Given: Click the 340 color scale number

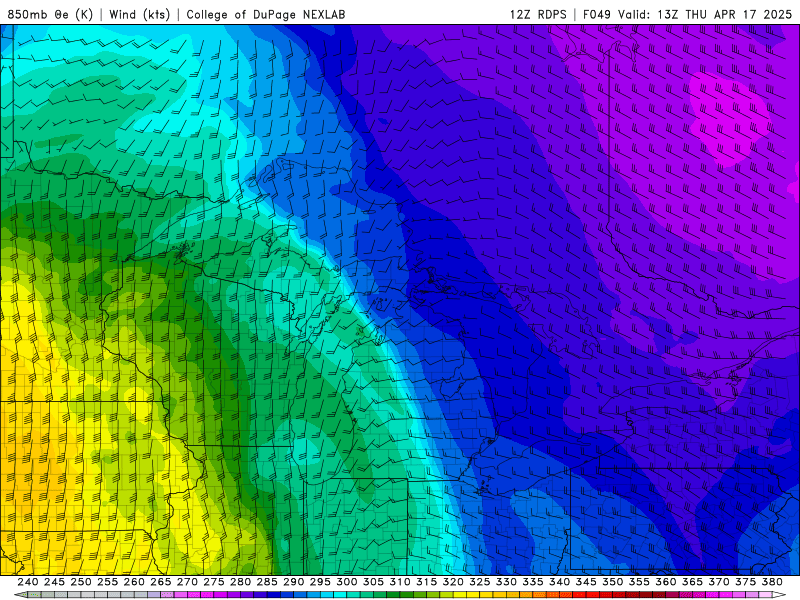Looking at the screenshot, I should point(559,582).
